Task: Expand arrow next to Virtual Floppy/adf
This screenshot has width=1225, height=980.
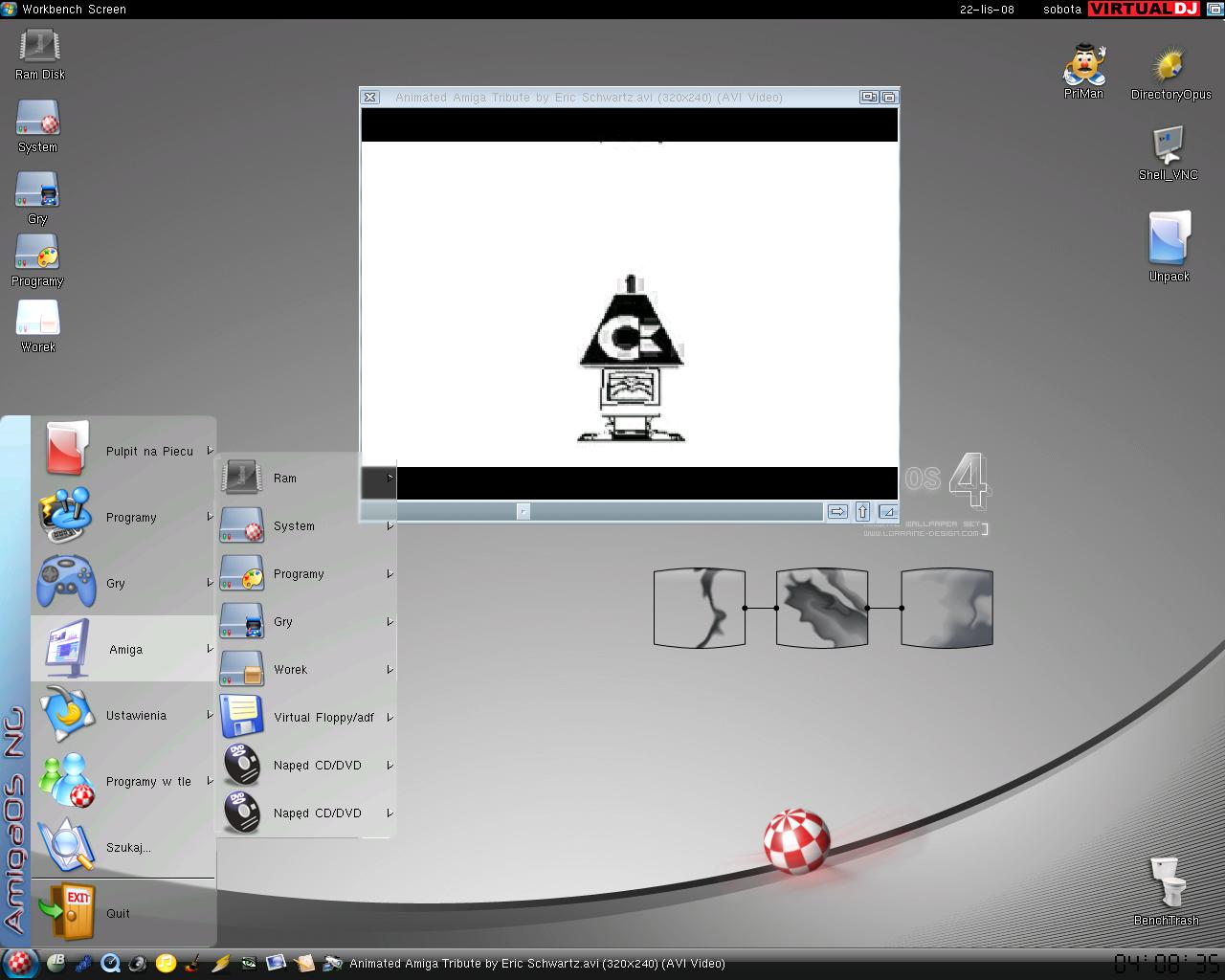Action: 390,718
